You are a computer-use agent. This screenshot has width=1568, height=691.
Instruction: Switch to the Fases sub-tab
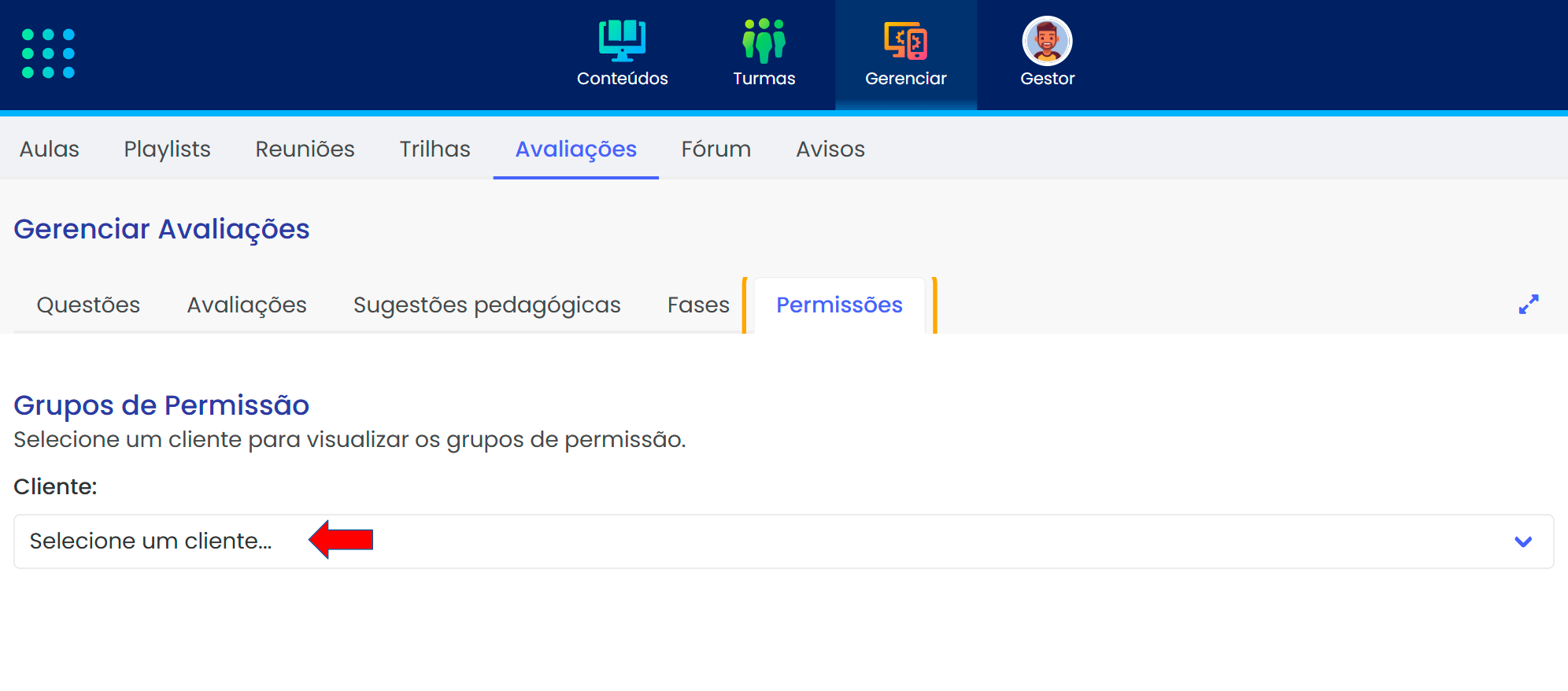[698, 305]
